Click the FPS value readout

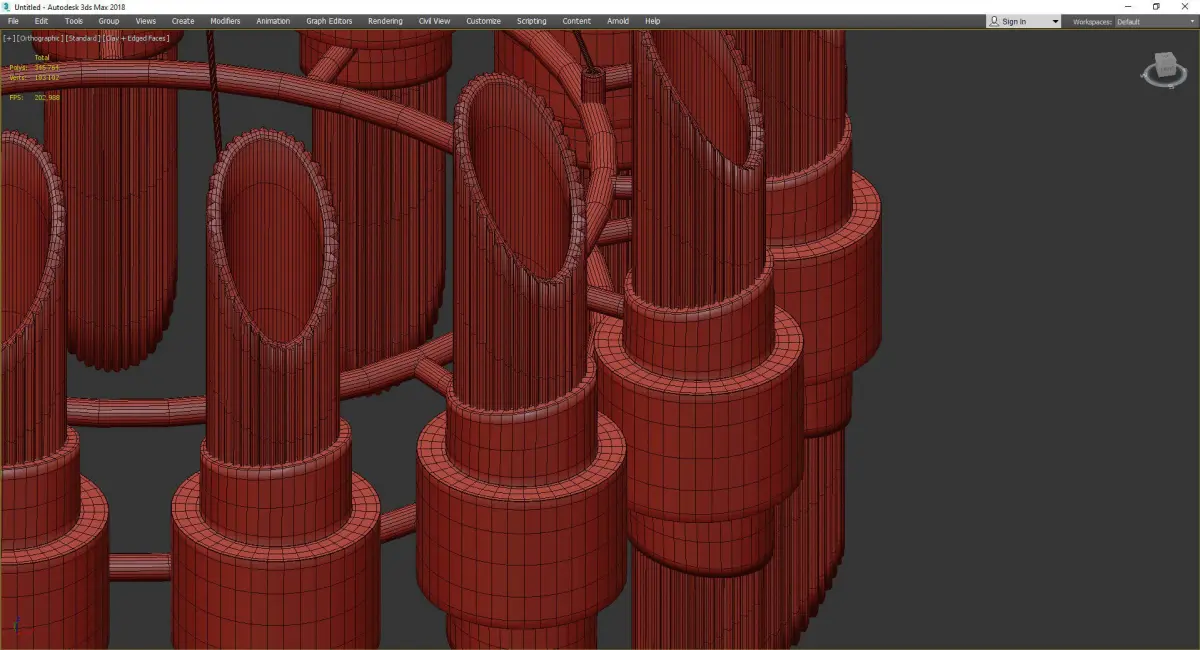[47, 97]
